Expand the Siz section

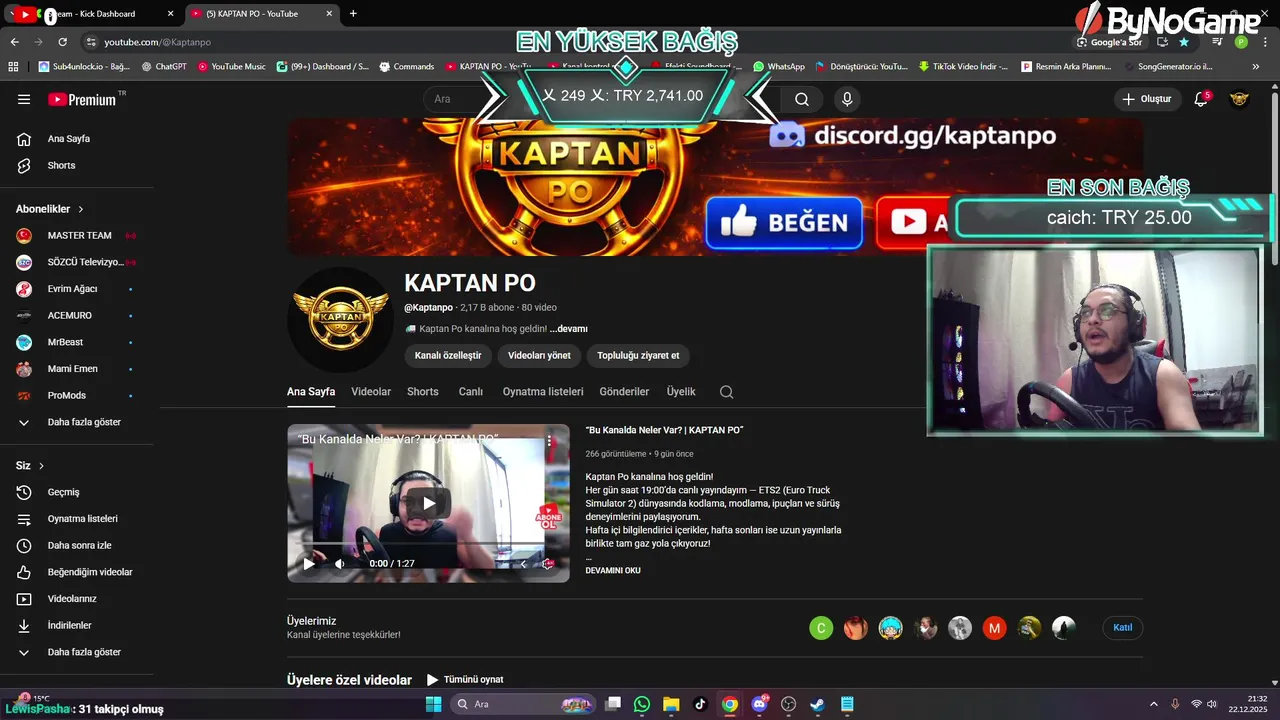click(30, 466)
